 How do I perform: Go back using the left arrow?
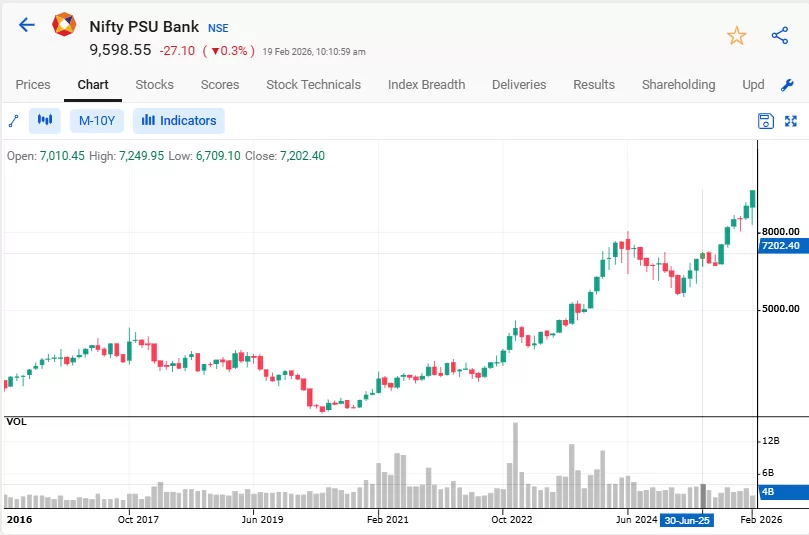click(26, 25)
